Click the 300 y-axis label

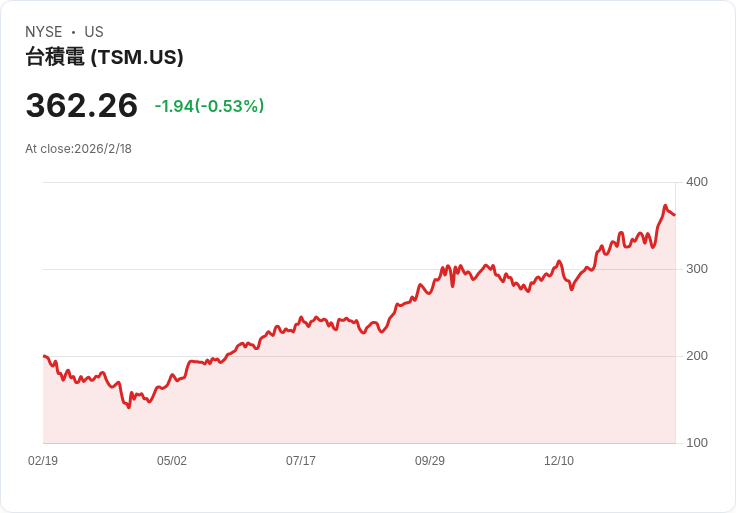pos(697,269)
